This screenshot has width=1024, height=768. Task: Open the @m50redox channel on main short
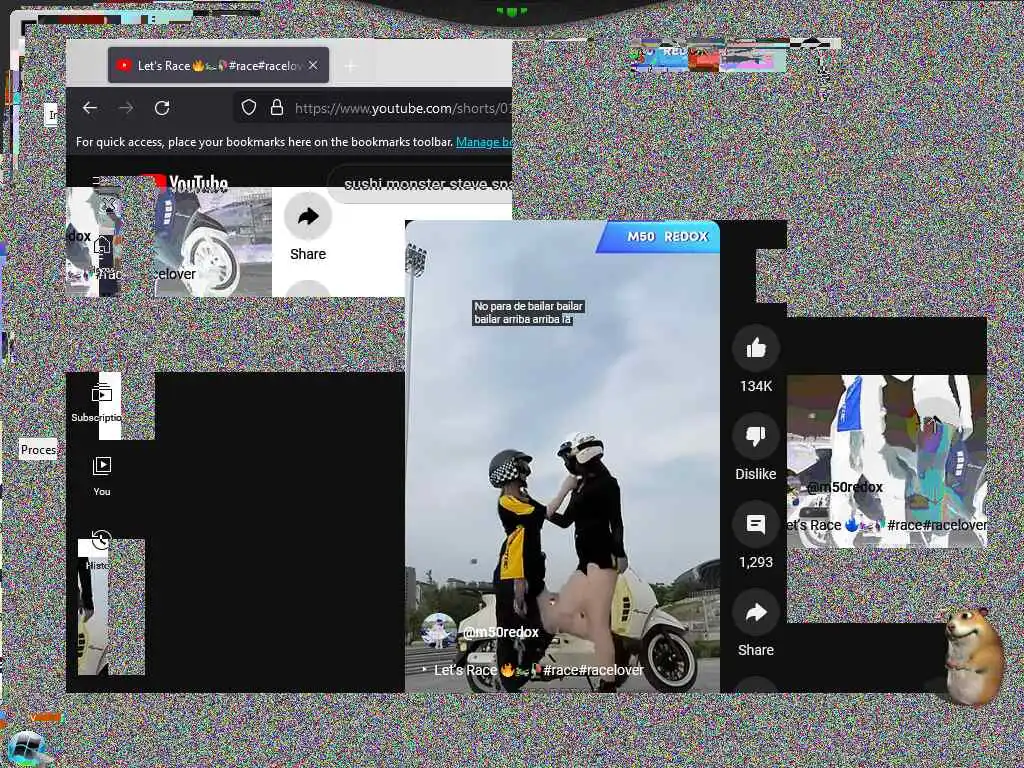(x=501, y=632)
